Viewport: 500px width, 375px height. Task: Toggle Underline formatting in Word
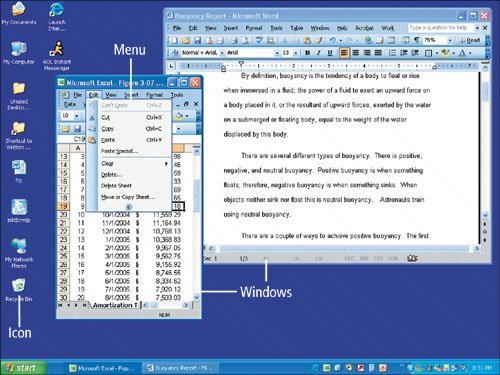(x=330, y=53)
